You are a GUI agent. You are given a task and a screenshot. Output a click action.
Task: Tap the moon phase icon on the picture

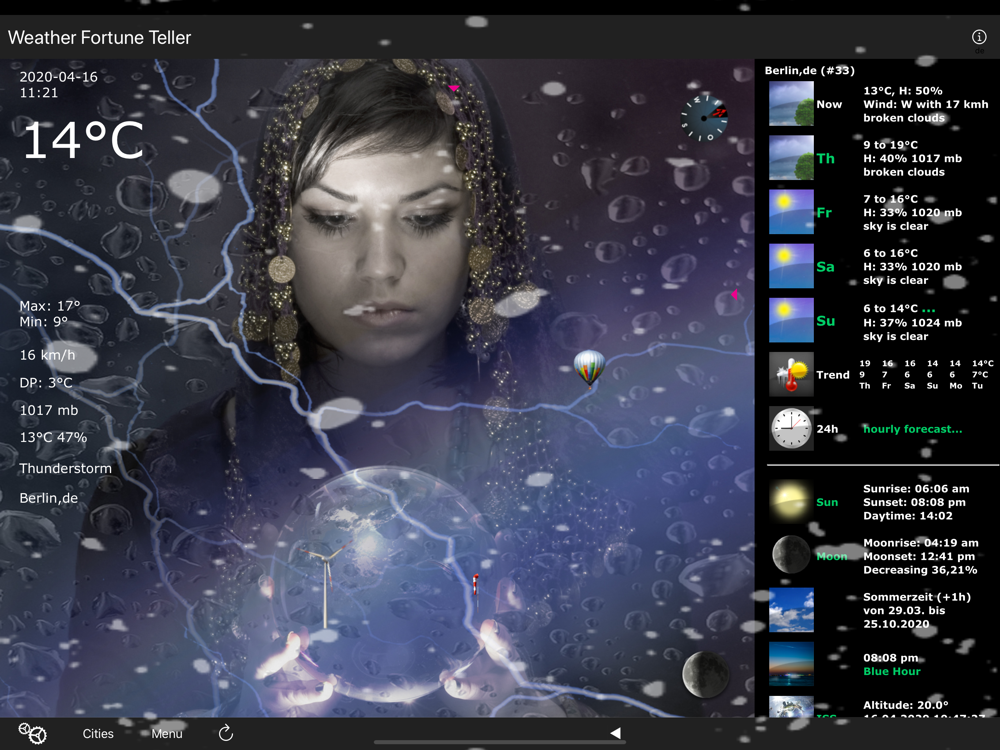705,674
